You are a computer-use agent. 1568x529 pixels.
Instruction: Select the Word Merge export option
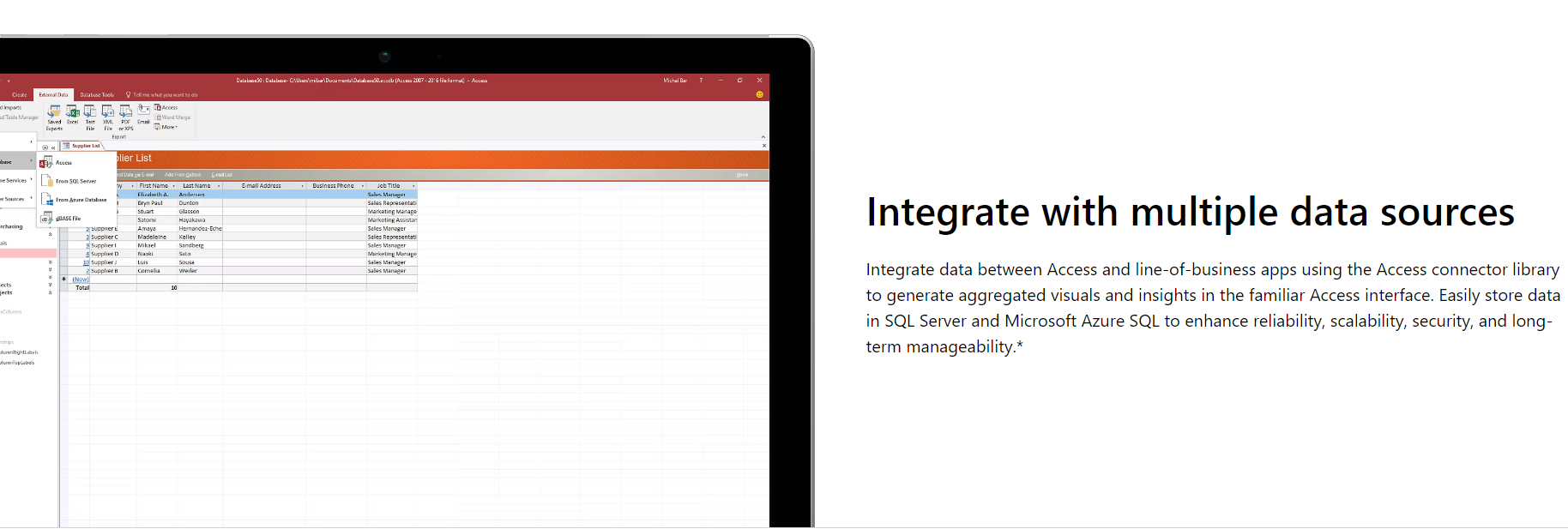pyautogui.click(x=173, y=117)
